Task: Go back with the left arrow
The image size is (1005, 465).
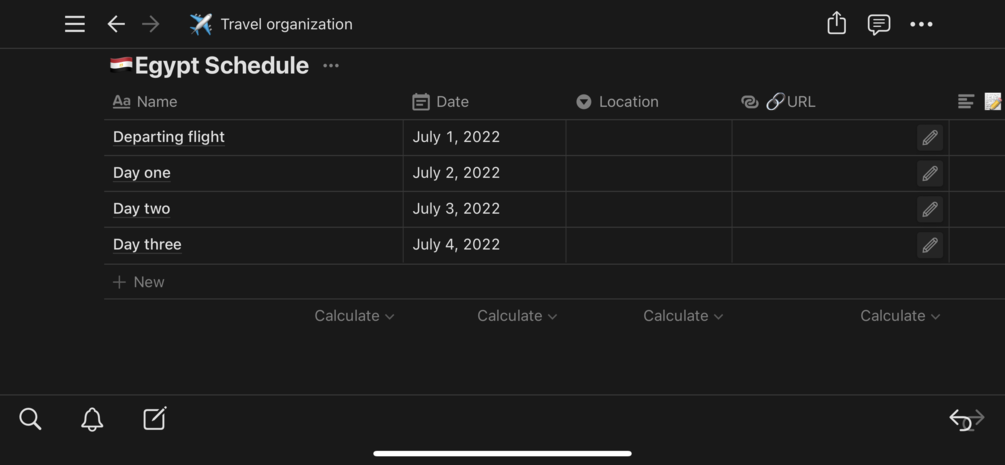Action: point(116,24)
